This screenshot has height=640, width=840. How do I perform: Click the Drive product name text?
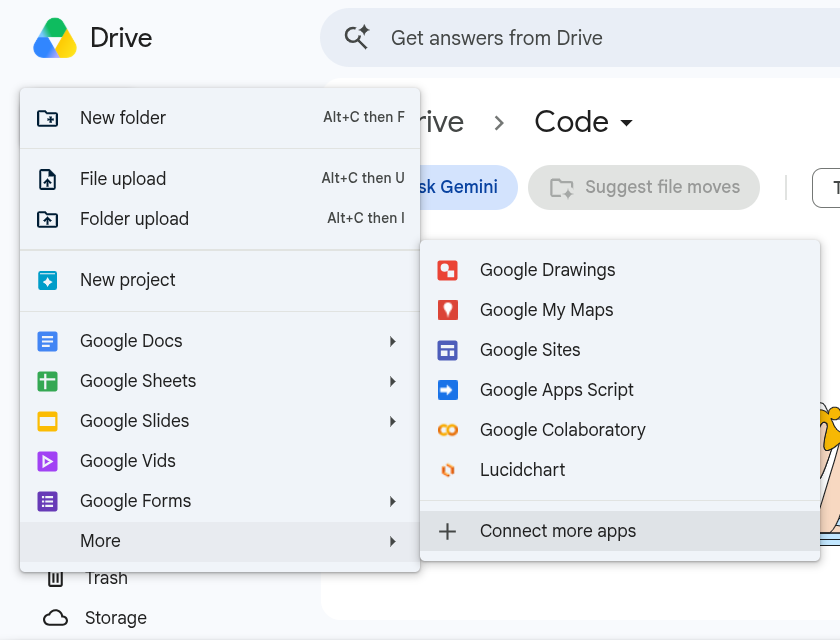tap(121, 38)
